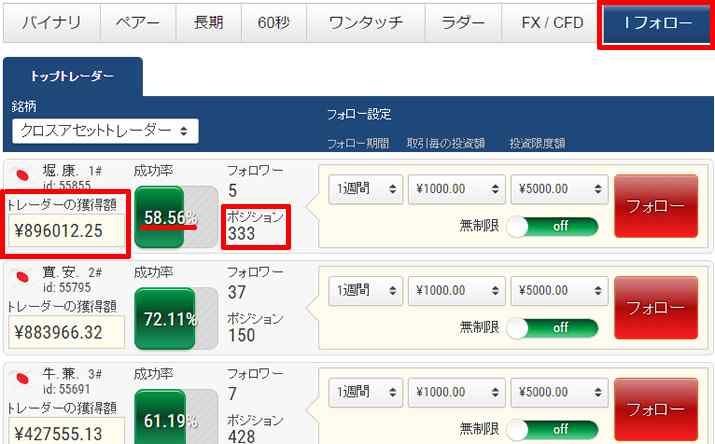Open ¥5000.00 limit dropdown for trader id 55795
The width and height of the screenshot is (715, 444).
pyautogui.click(x=560, y=290)
